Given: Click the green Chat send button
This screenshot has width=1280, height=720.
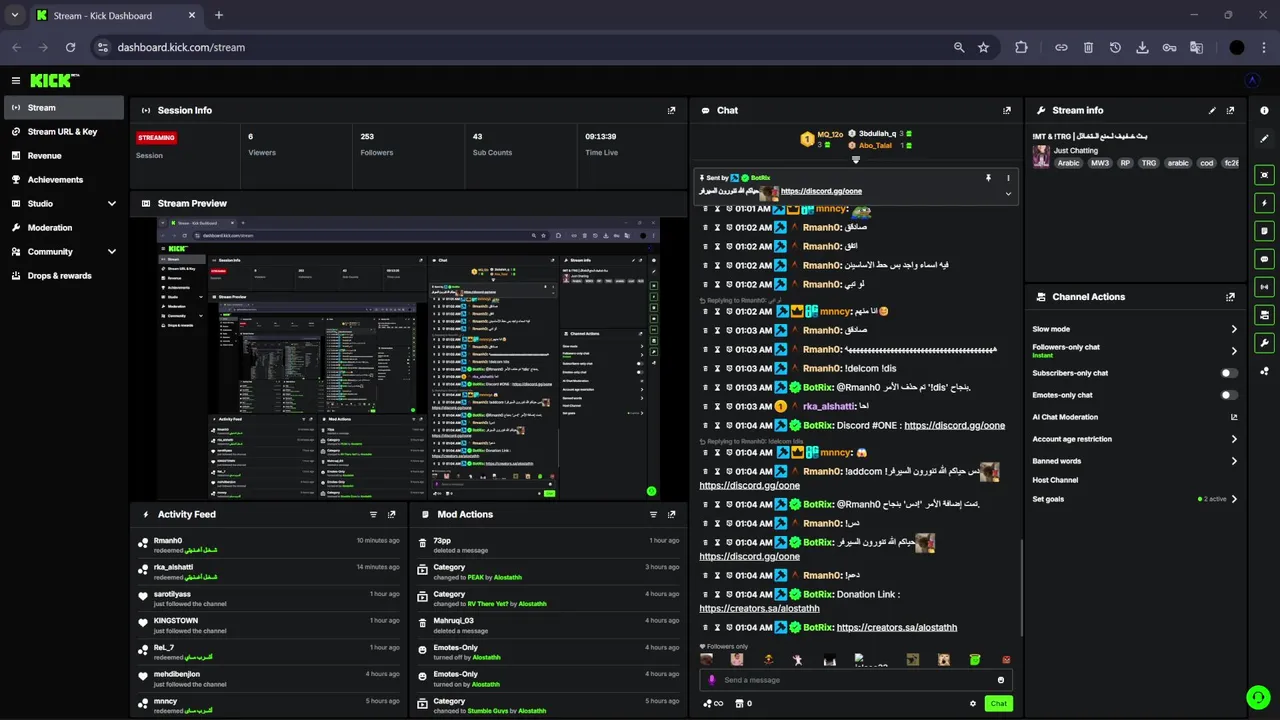Looking at the screenshot, I should pyautogui.click(x=998, y=704).
